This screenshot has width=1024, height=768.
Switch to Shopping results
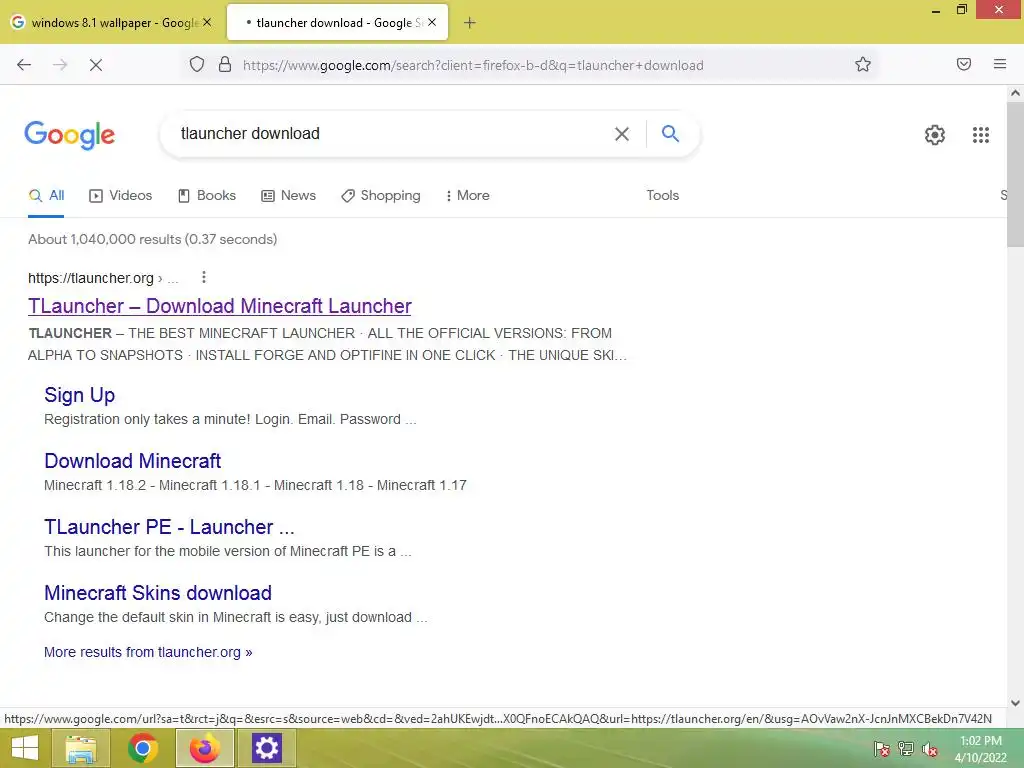[381, 195]
